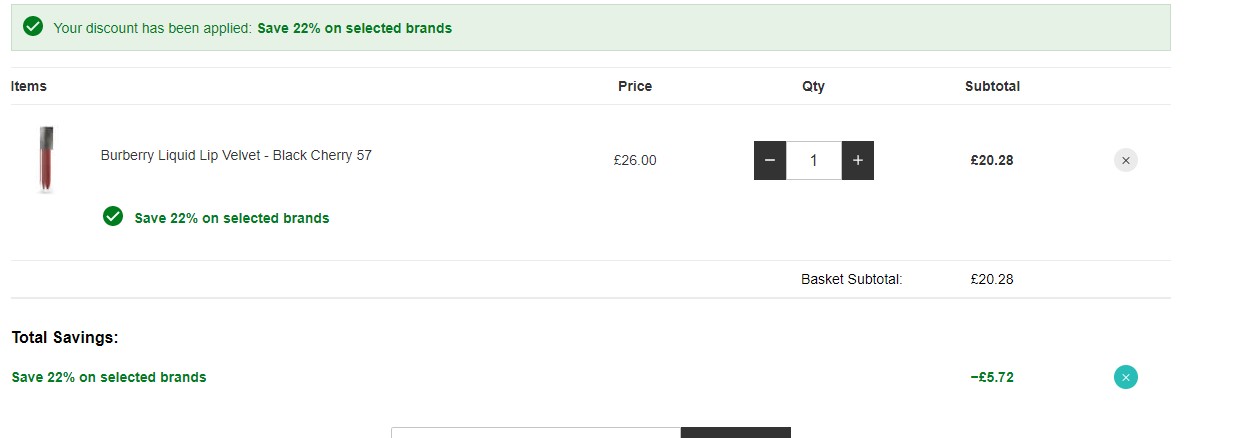Click the quantity input field showing 1

coord(814,160)
